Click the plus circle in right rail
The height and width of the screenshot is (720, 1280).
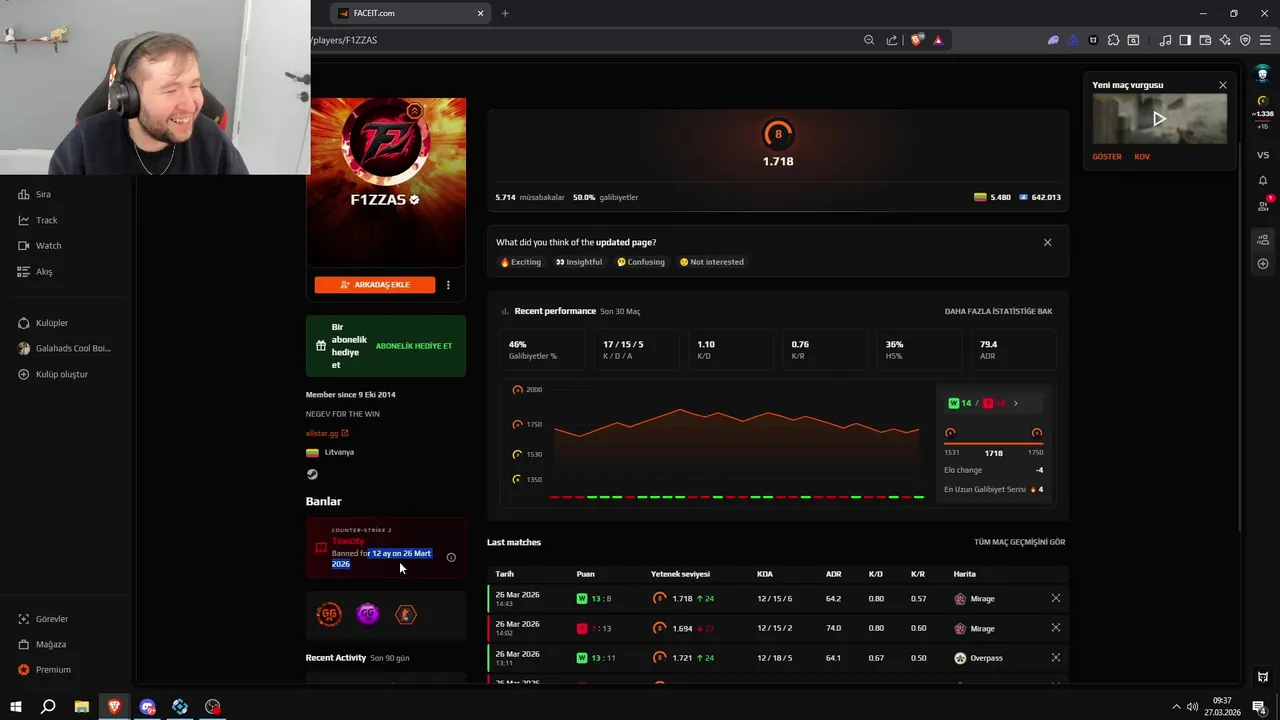[x=1263, y=264]
